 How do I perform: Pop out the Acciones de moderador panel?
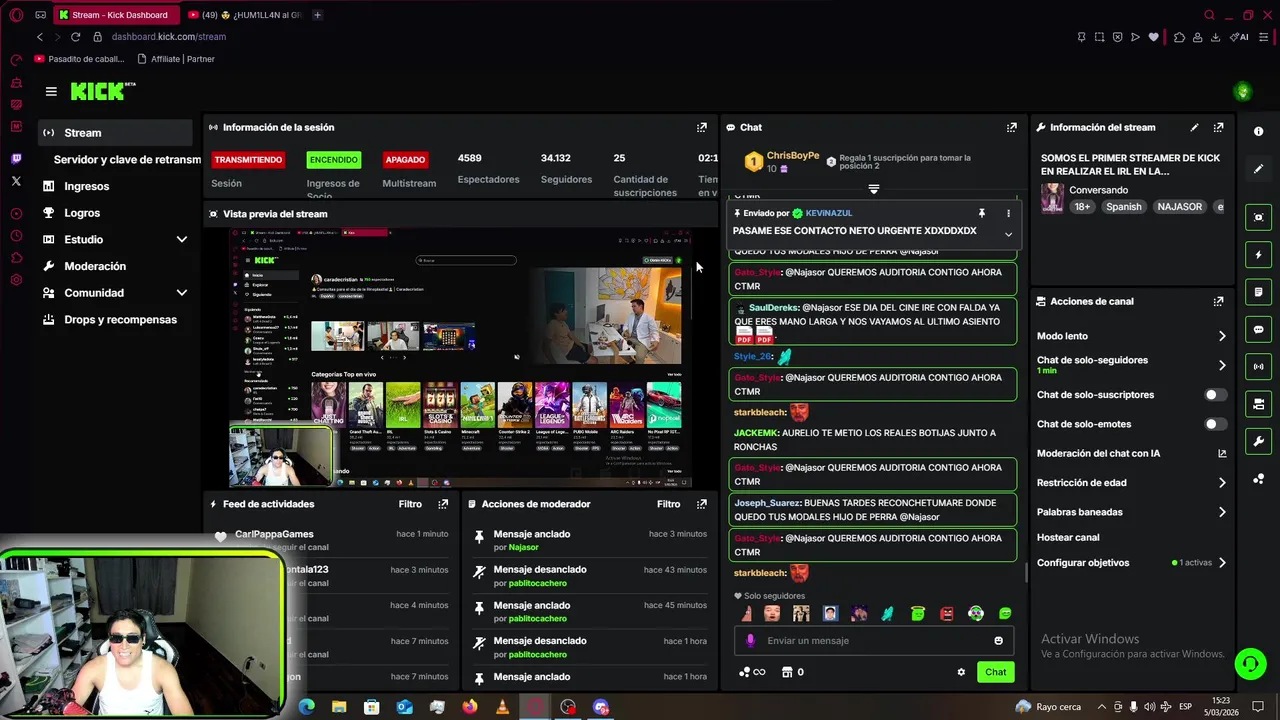(x=702, y=504)
